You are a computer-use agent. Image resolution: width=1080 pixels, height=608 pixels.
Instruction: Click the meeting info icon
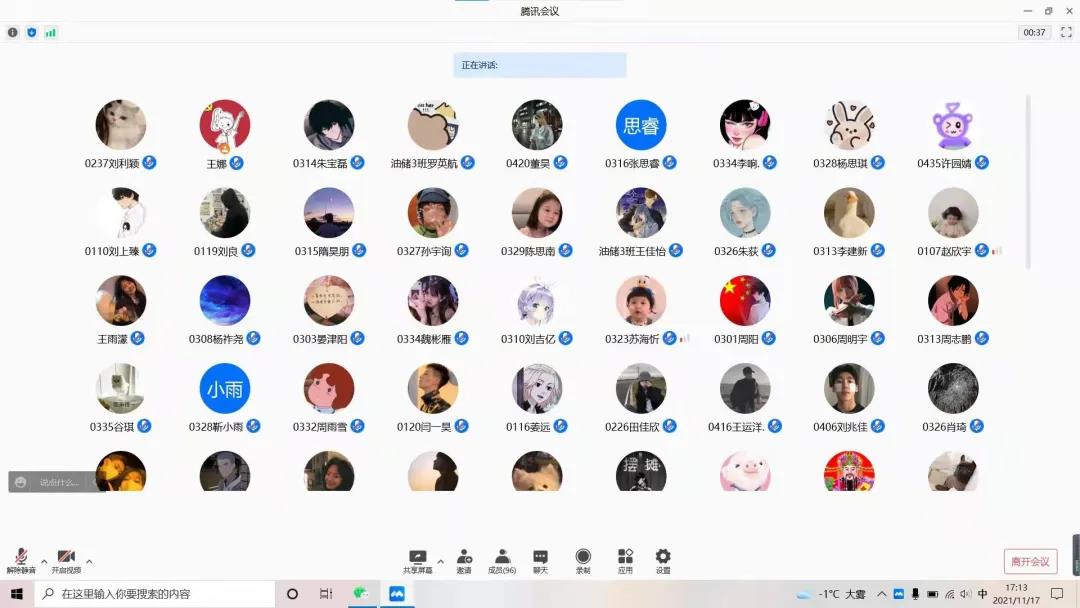13,32
